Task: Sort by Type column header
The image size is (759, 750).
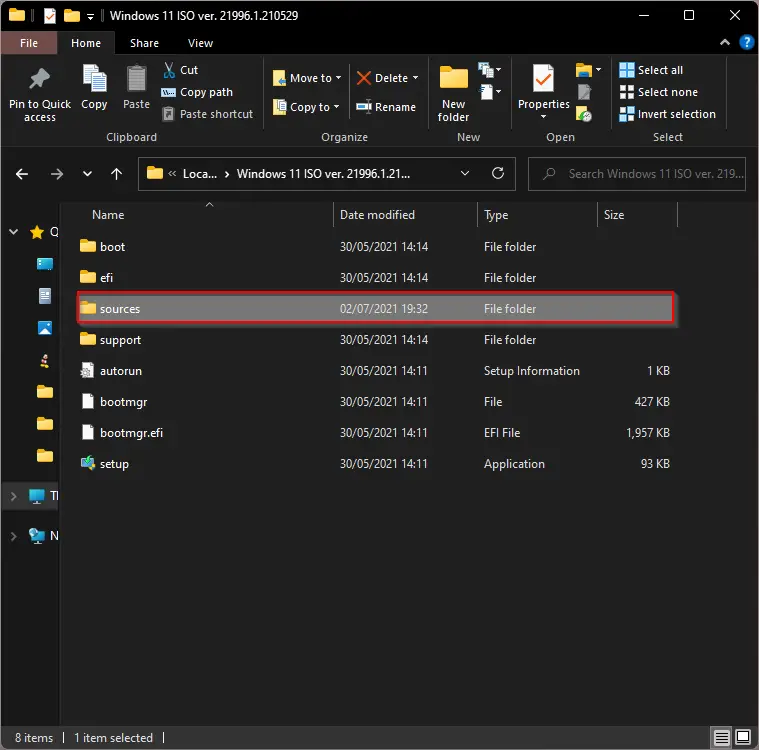Action: click(x=538, y=215)
